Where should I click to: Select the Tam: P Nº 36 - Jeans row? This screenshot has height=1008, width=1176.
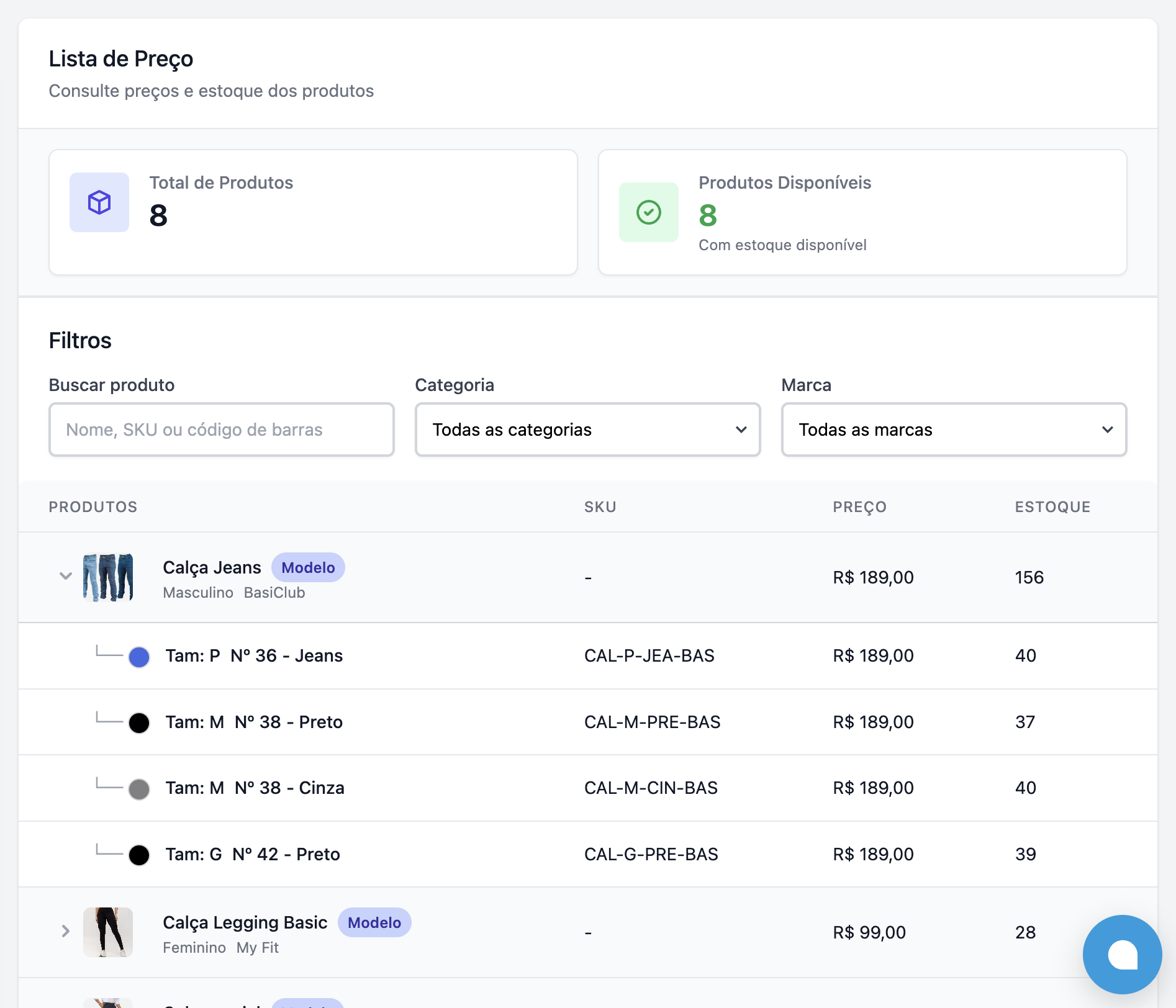point(254,656)
